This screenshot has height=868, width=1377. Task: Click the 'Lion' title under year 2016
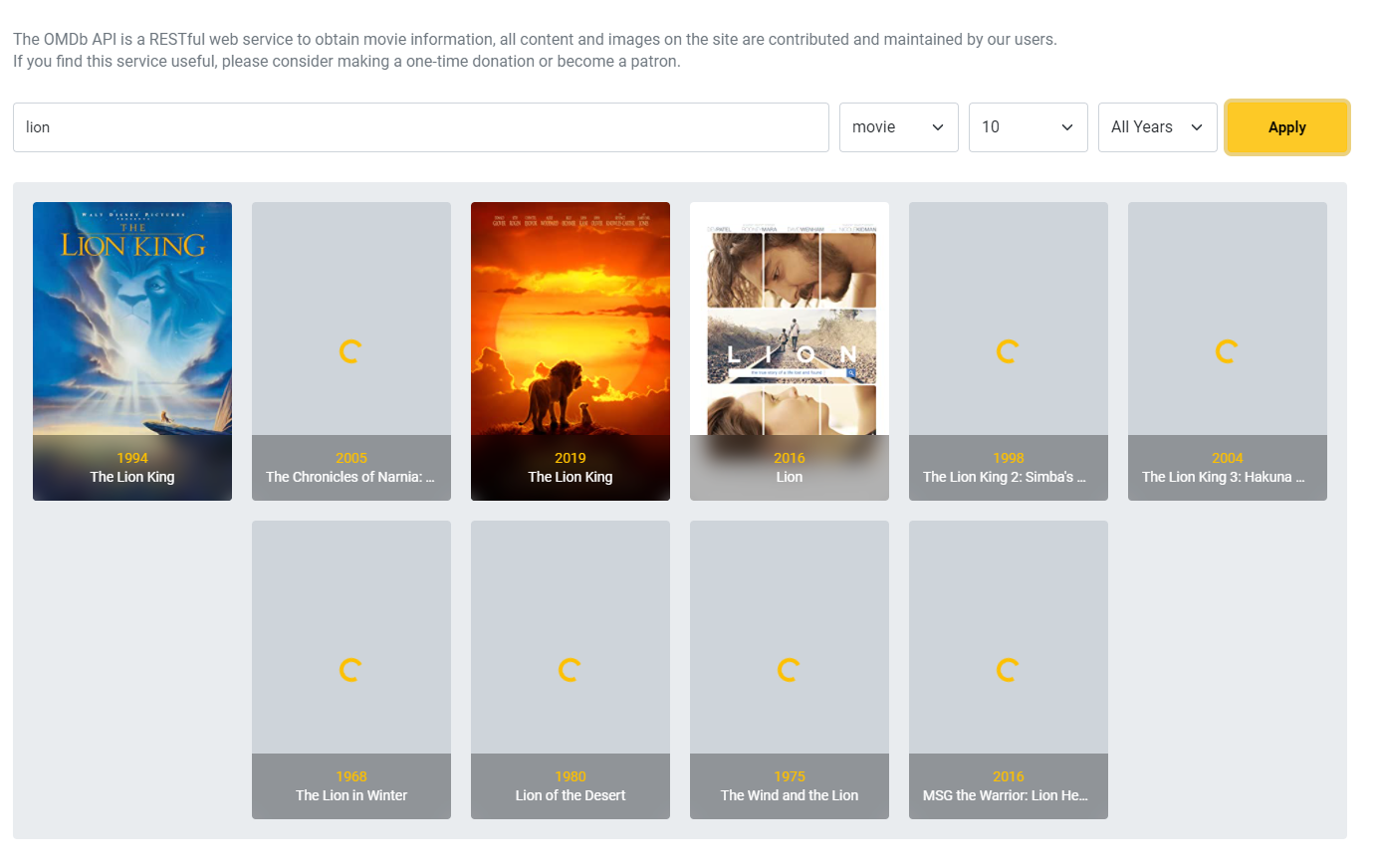(790, 477)
